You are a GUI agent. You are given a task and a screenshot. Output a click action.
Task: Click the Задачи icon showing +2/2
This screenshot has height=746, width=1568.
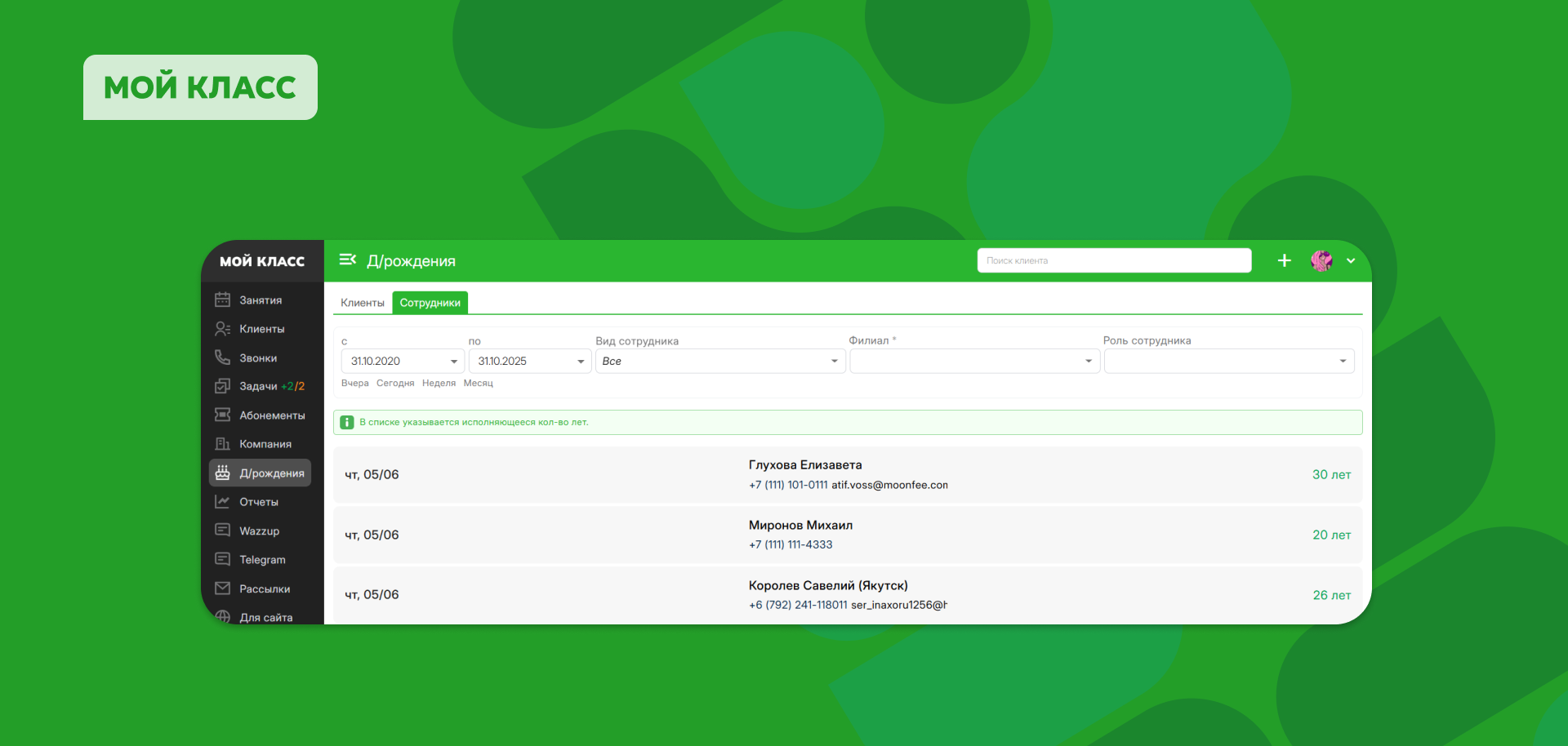pyautogui.click(x=223, y=386)
